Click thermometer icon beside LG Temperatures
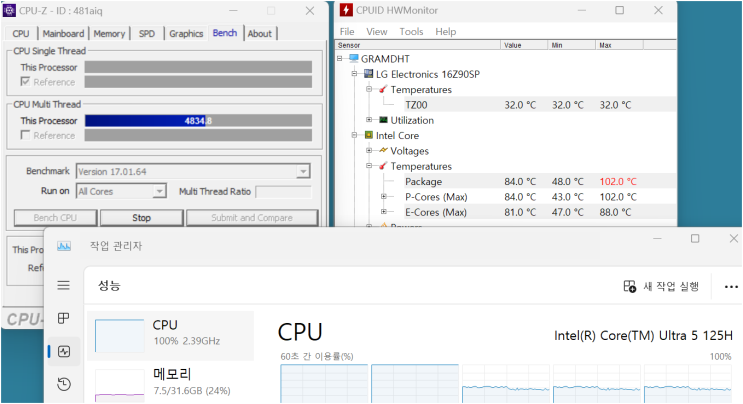Image resolution: width=743 pixels, height=404 pixels. [383, 89]
